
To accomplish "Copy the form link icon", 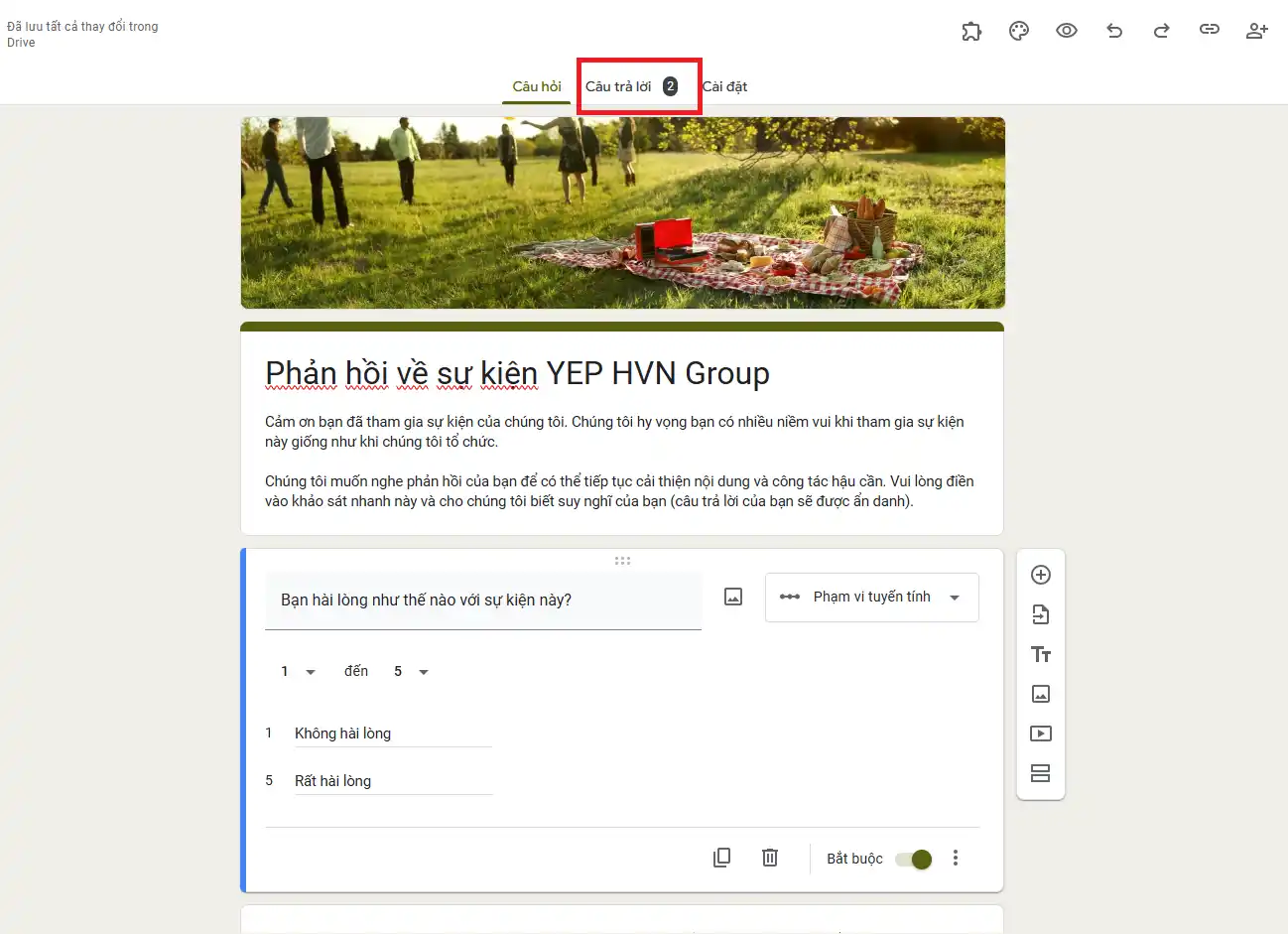I will click(1209, 30).
